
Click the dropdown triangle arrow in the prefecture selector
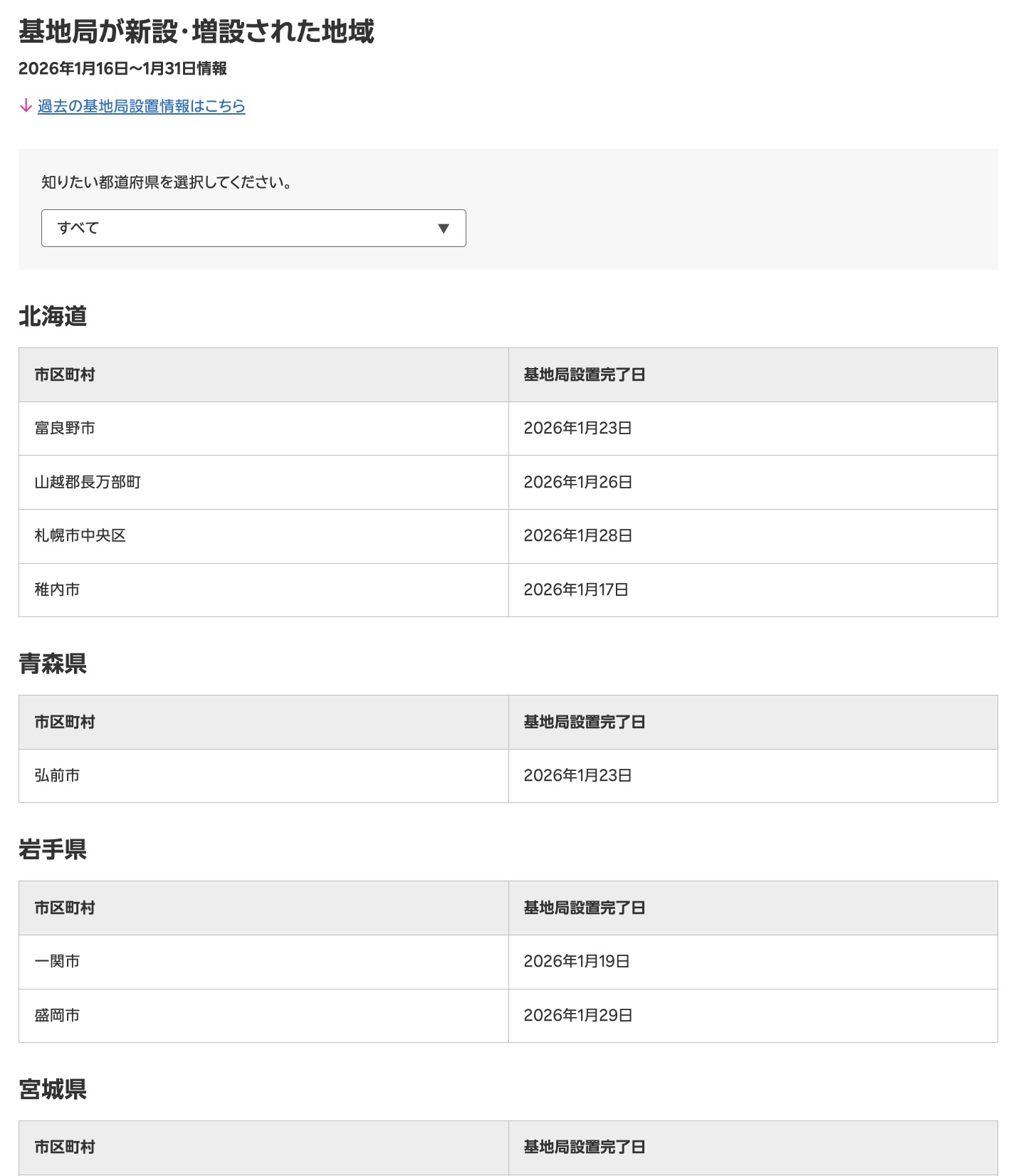point(444,229)
